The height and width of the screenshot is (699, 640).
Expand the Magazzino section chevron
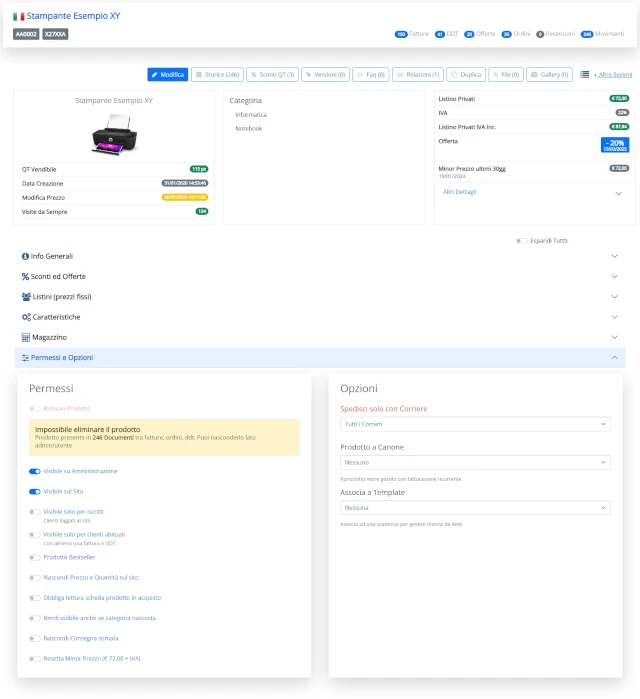[x=615, y=337]
